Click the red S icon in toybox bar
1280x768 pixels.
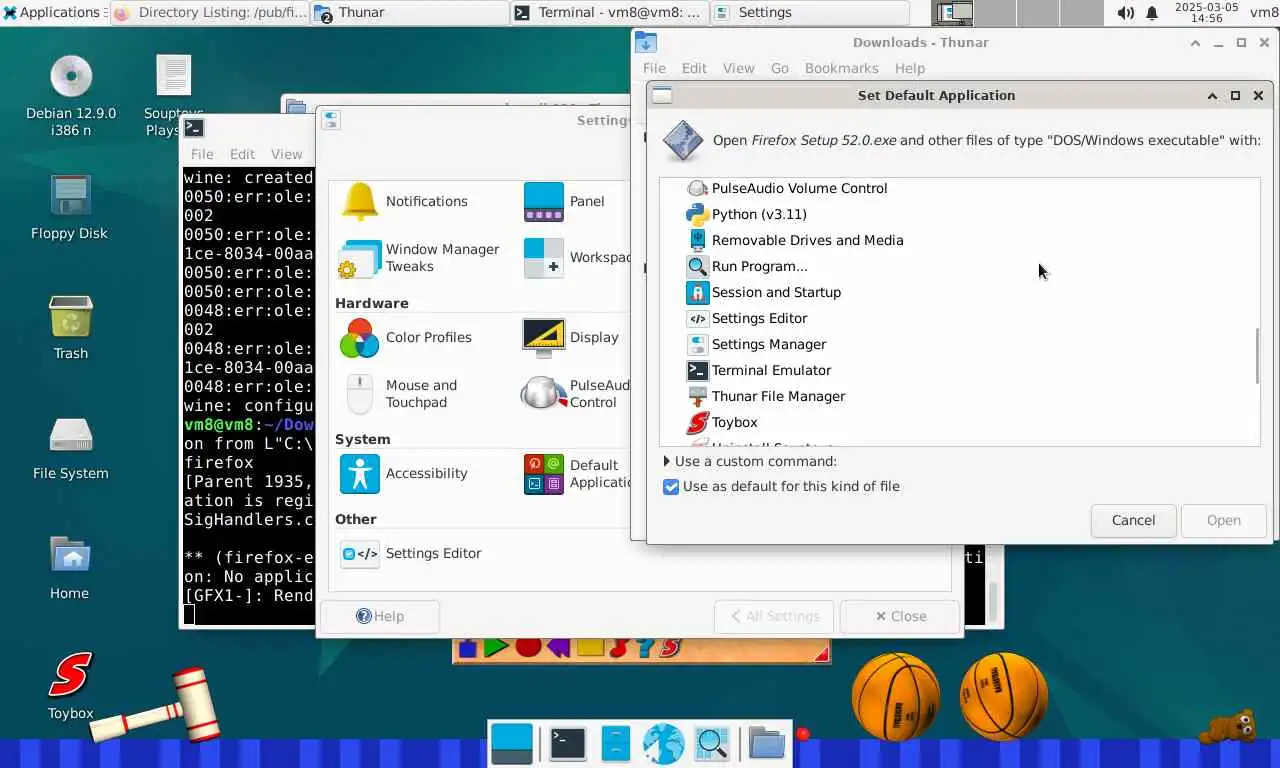tap(671, 647)
